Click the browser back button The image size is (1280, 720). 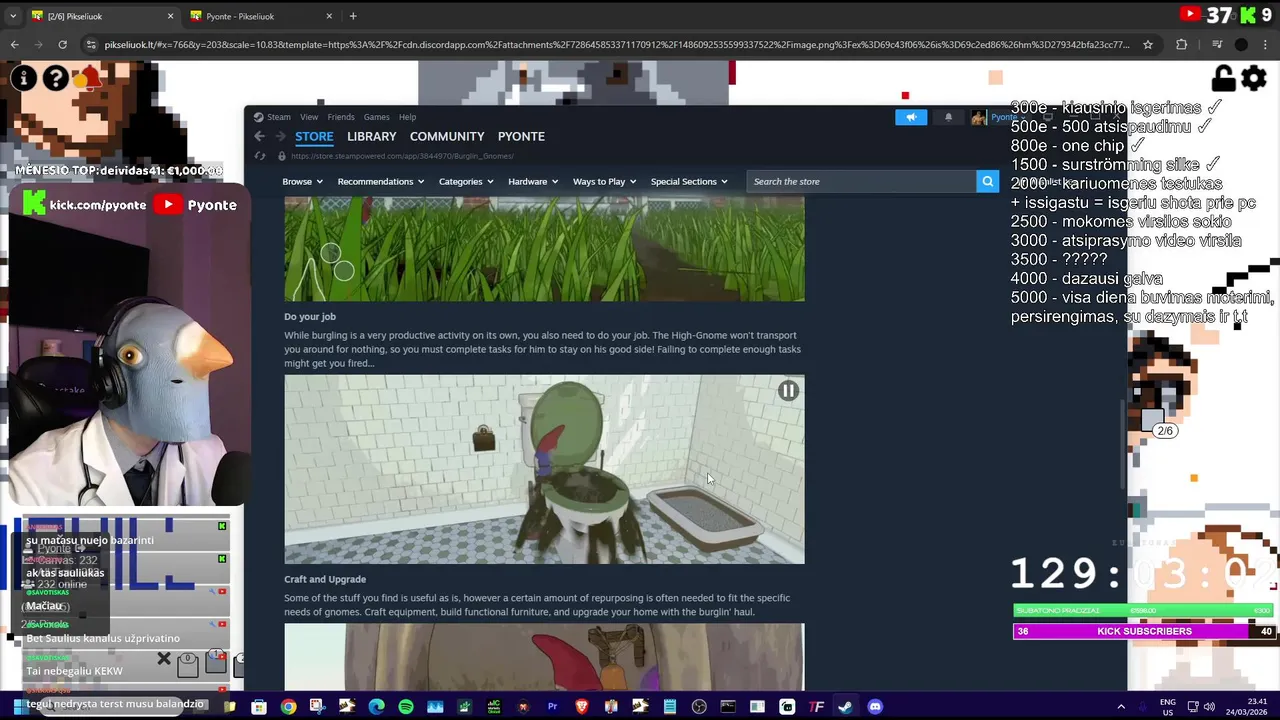point(14,44)
